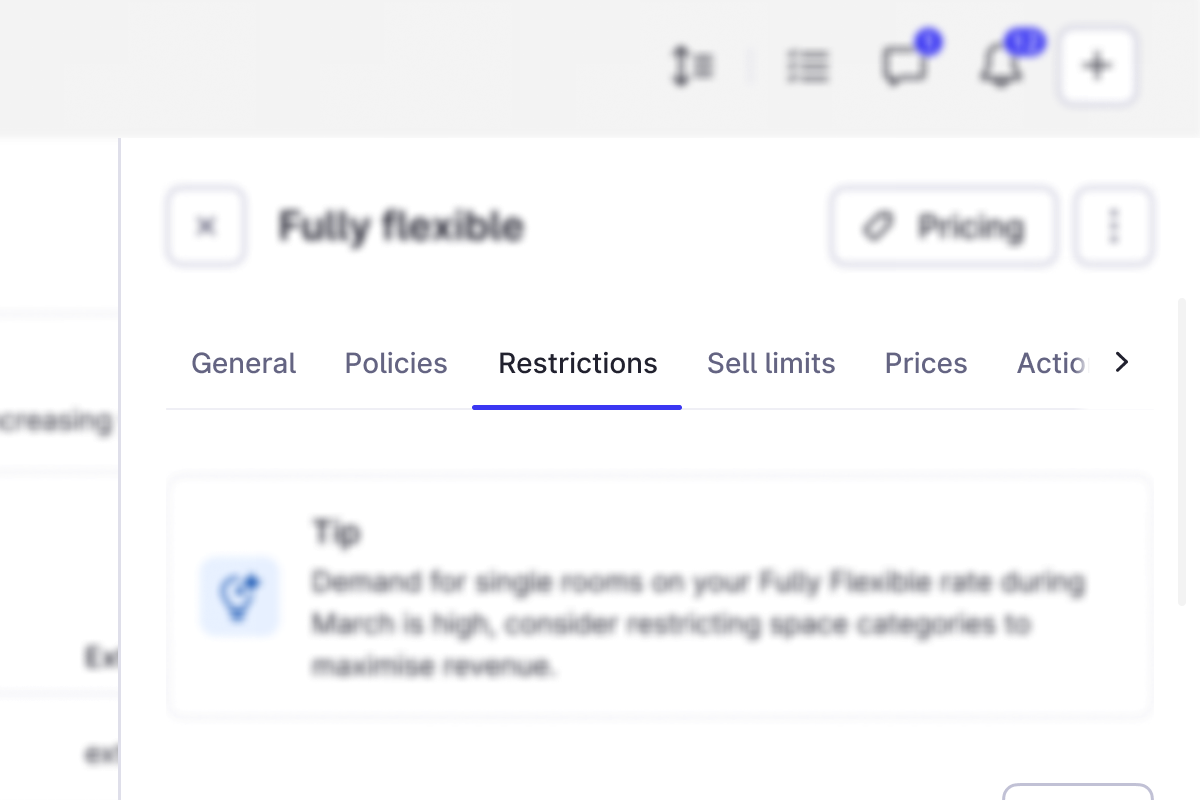This screenshot has width=1200, height=800.
Task: Open the three-dot more options menu
Action: [x=1114, y=226]
